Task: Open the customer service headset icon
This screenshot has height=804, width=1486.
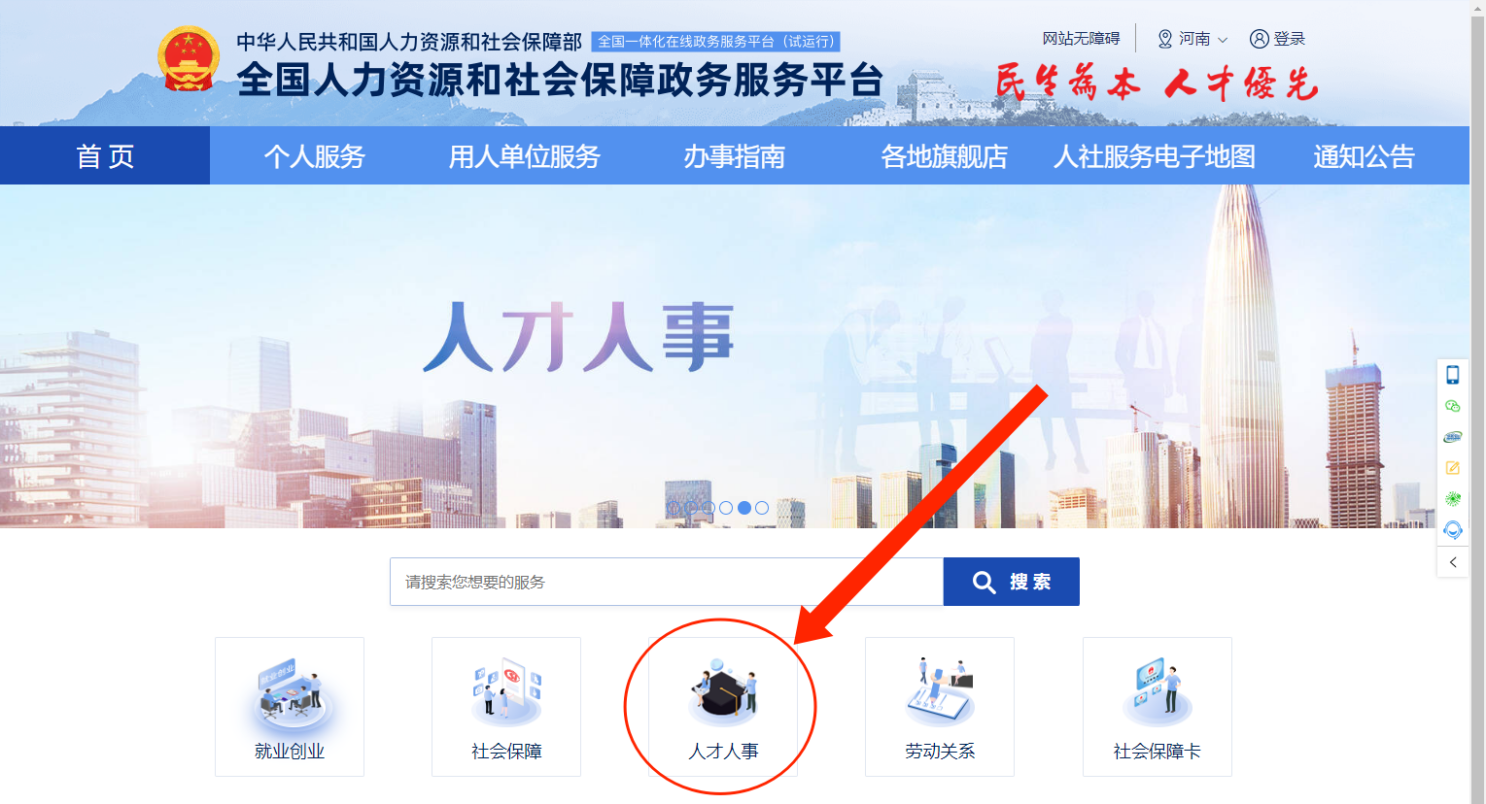Action: pyautogui.click(x=1453, y=530)
